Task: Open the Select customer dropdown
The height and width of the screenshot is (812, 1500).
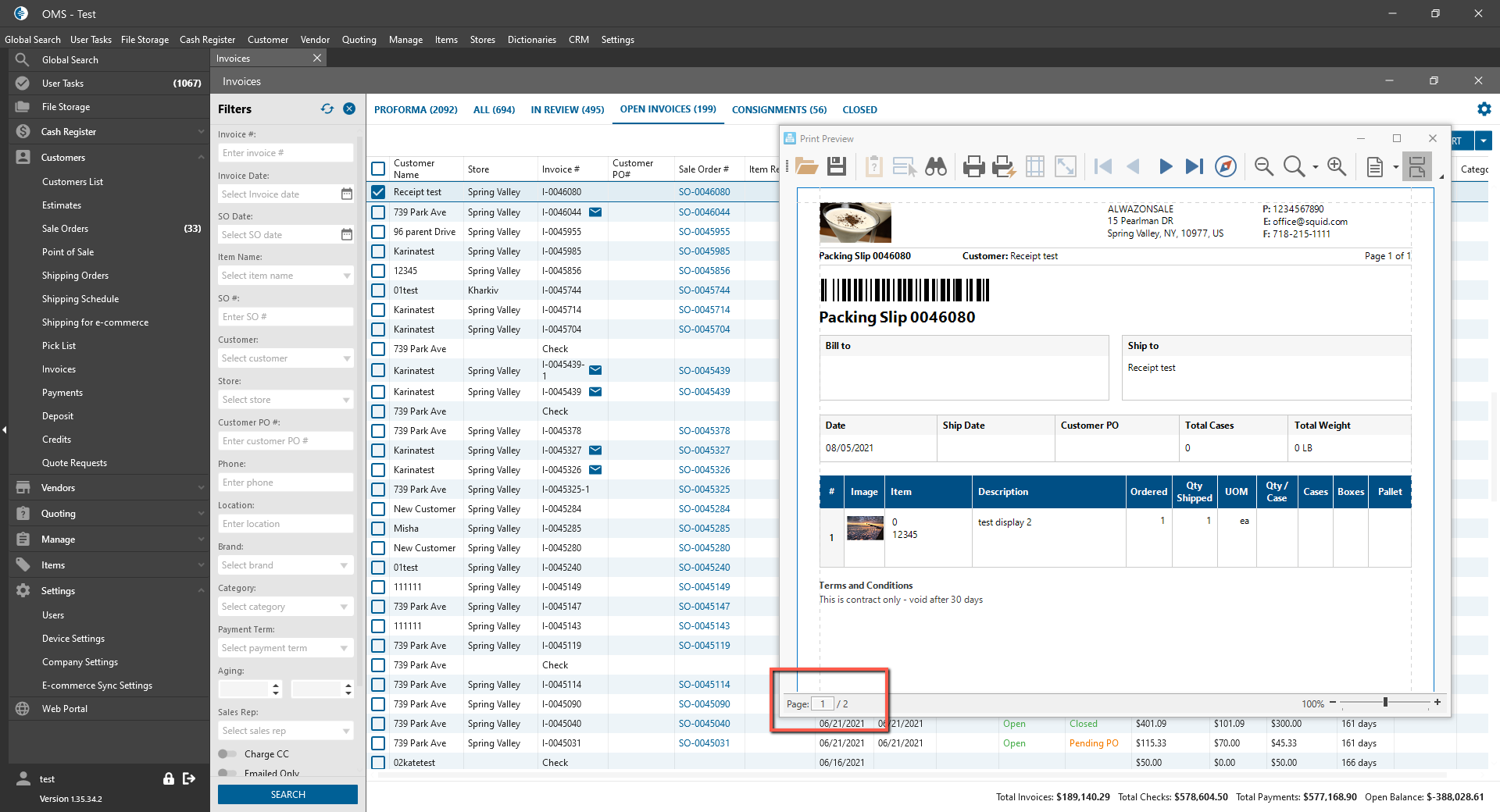Action: point(285,358)
